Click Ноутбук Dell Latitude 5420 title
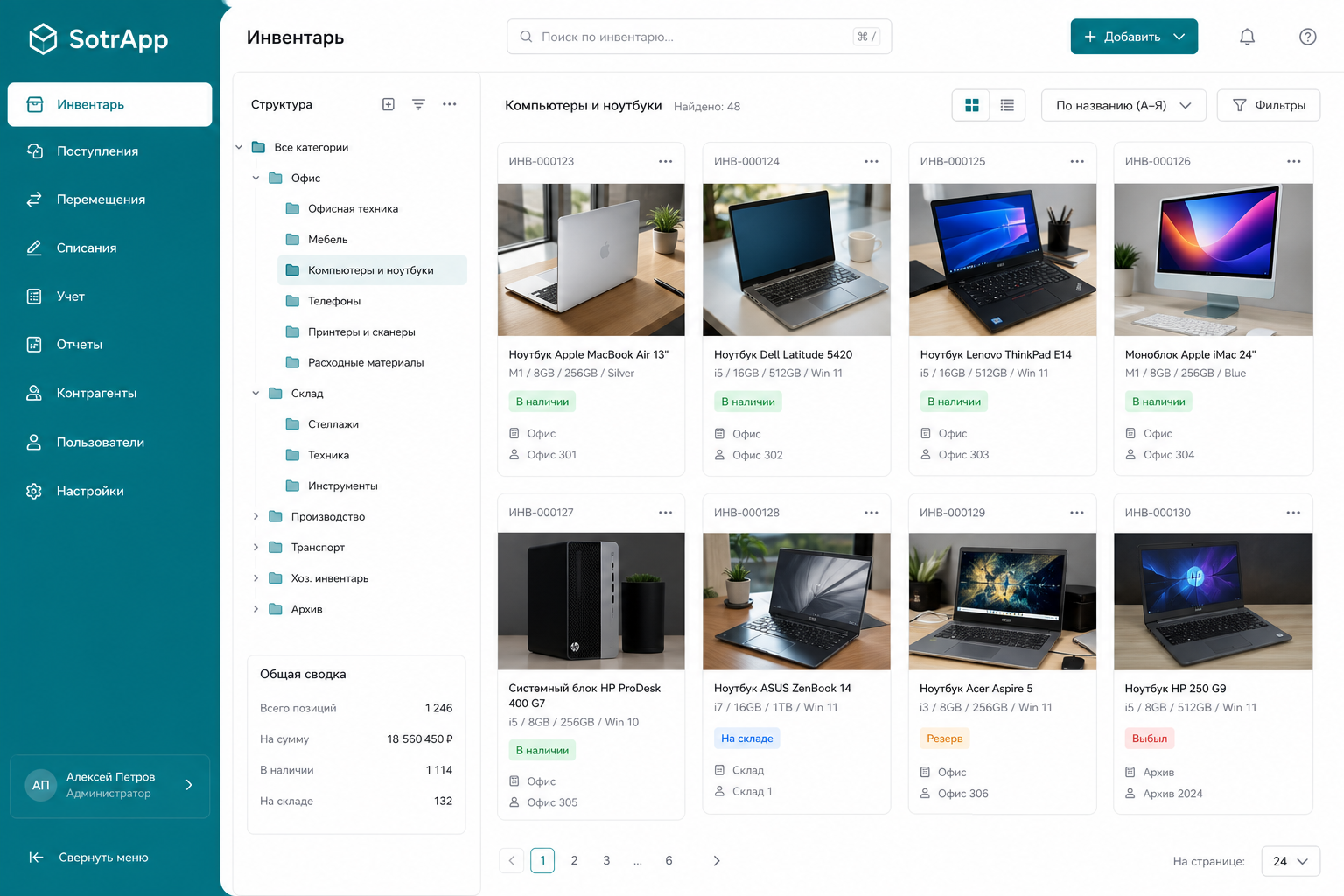Image resolution: width=1344 pixels, height=896 pixels. click(783, 354)
